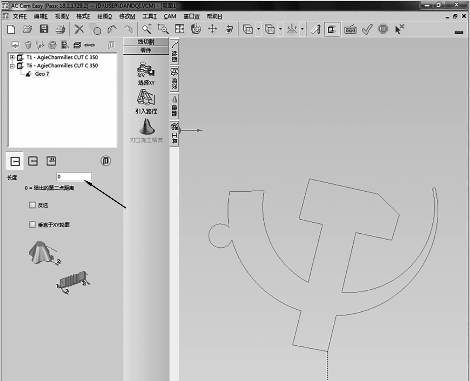Open the 窗口 (Window) menu
The width and height of the screenshot is (470, 381).
pyautogui.click(x=191, y=16)
